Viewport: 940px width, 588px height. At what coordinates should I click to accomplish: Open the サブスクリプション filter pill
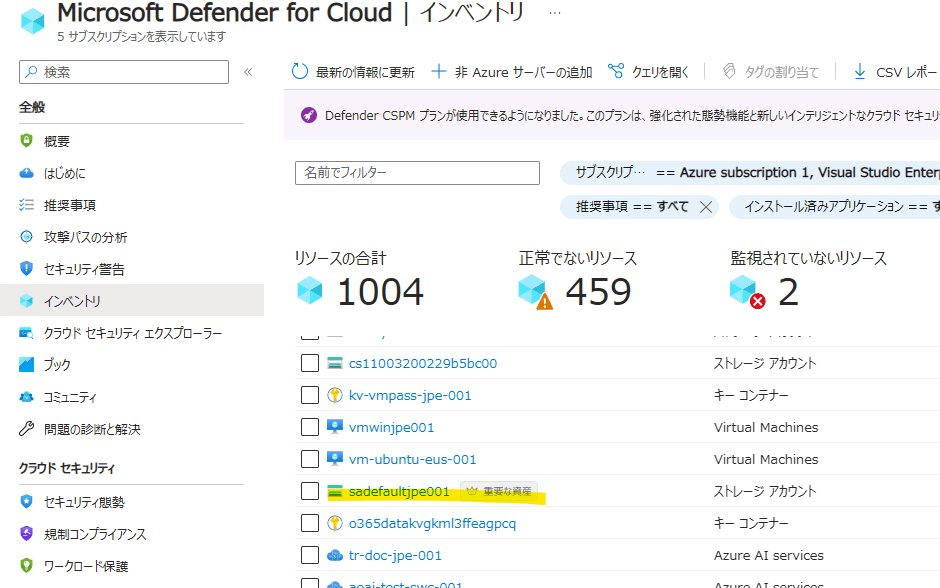(x=750, y=173)
